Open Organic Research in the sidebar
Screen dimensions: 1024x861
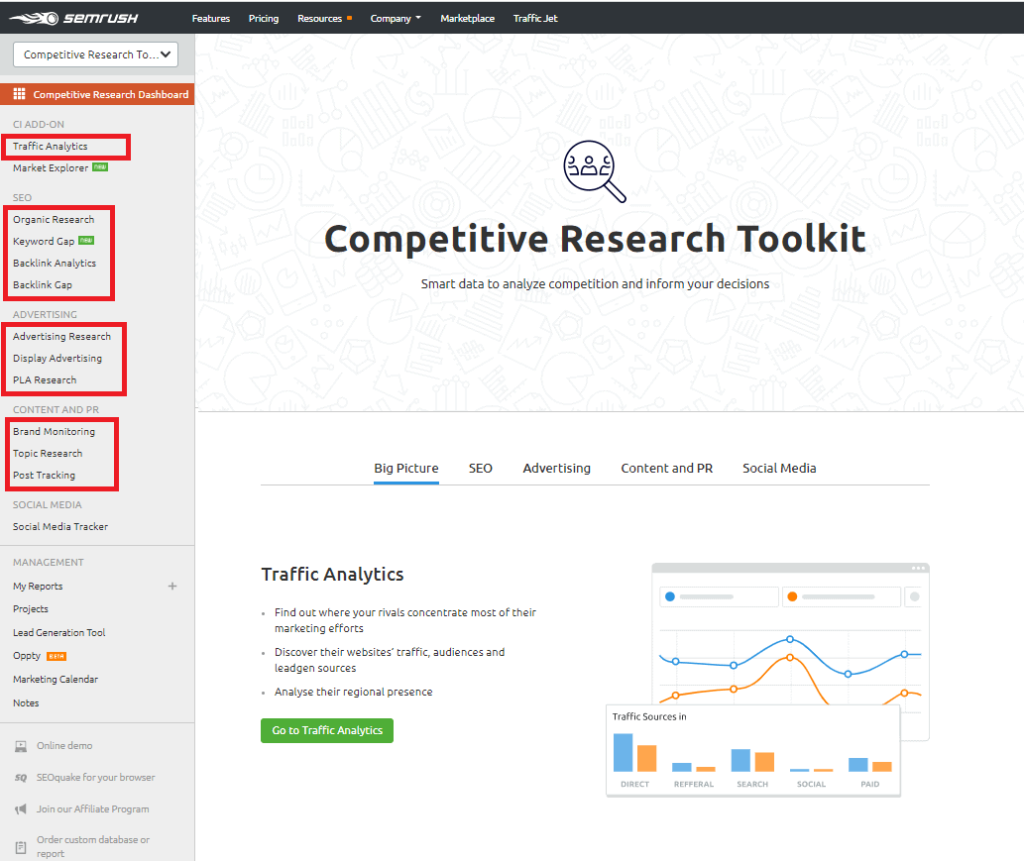54,219
